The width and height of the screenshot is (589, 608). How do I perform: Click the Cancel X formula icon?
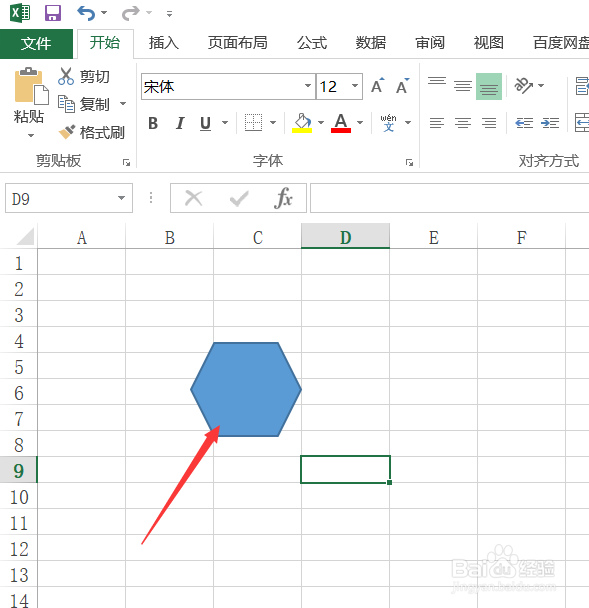pos(193,198)
